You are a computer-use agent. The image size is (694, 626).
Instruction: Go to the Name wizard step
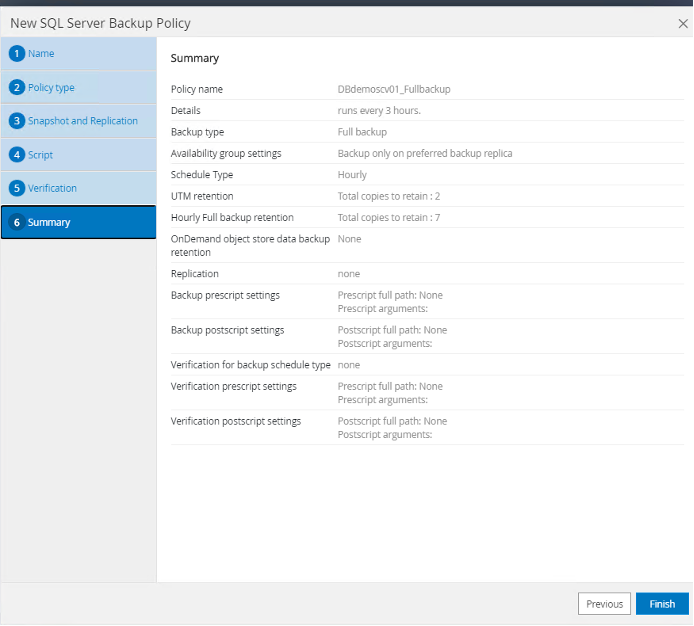tap(41, 53)
